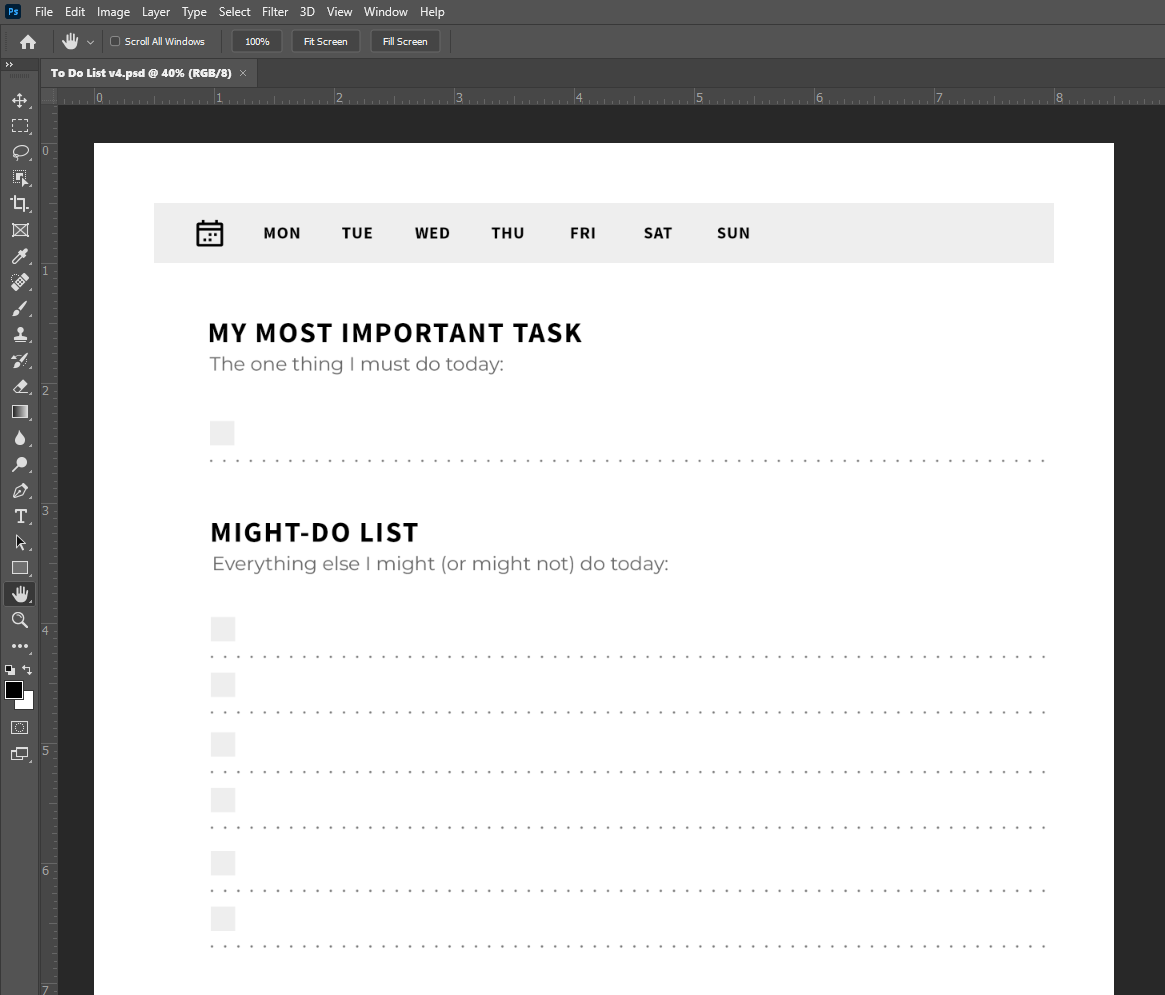Screen dimensions: 1165x995
Task: Activate the Horizontal Type tool
Action: [x=19, y=516]
